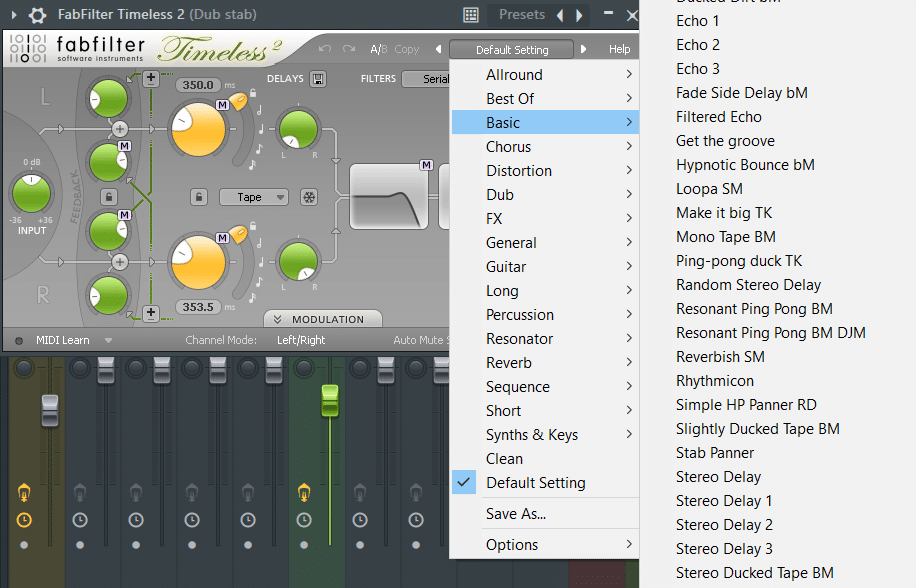The height and width of the screenshot is (588, 916).
Task: Click the plus button at bottom right channel
Action: tap(151, 313)
